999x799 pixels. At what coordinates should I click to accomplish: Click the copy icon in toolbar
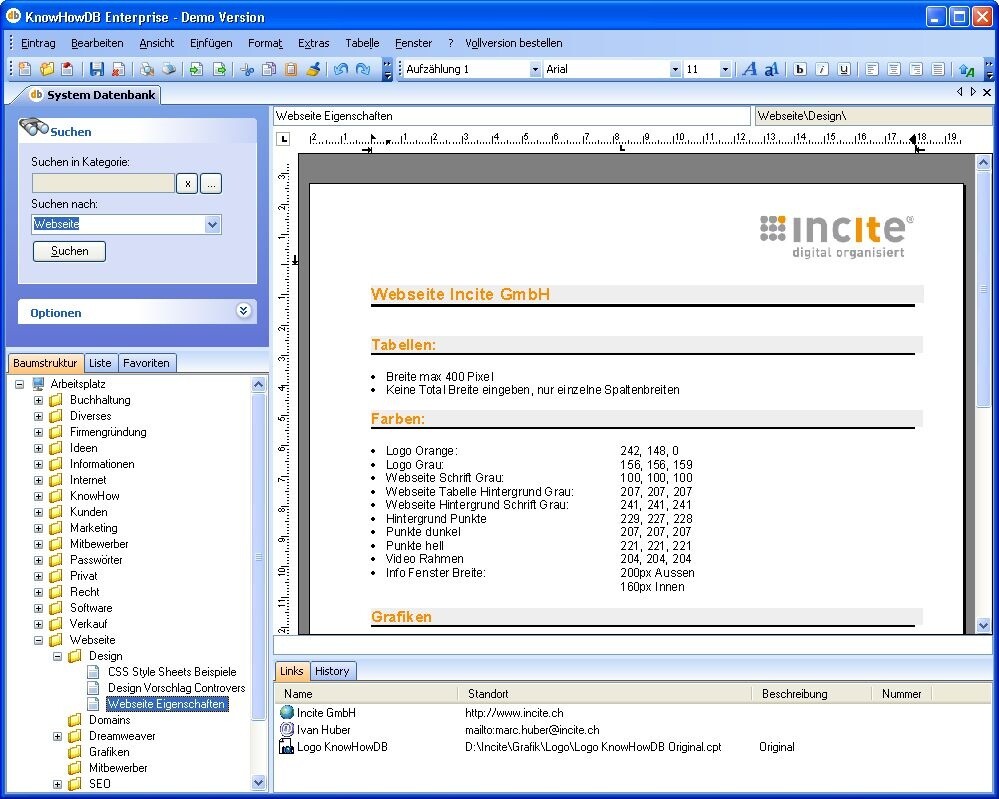coord(269,69)
